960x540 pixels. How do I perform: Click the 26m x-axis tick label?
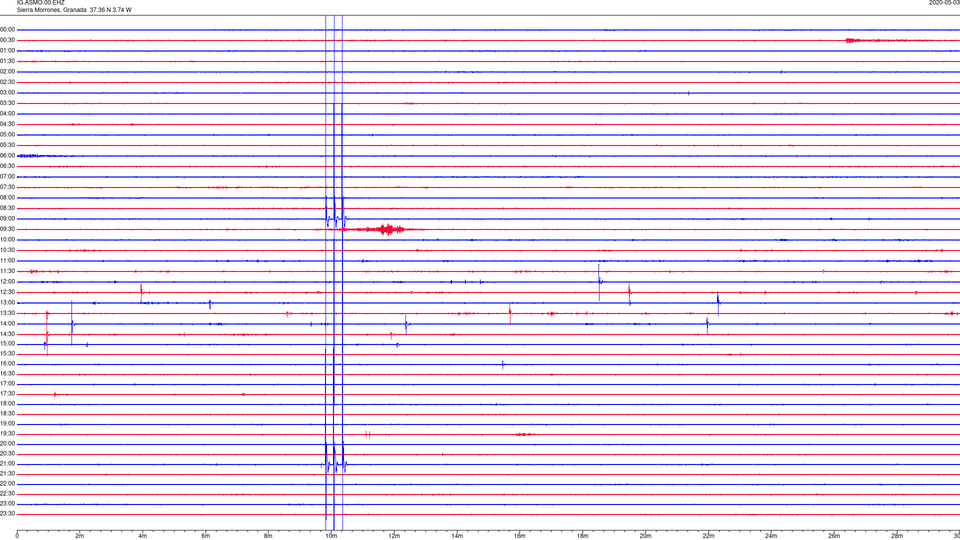(834, 536)
